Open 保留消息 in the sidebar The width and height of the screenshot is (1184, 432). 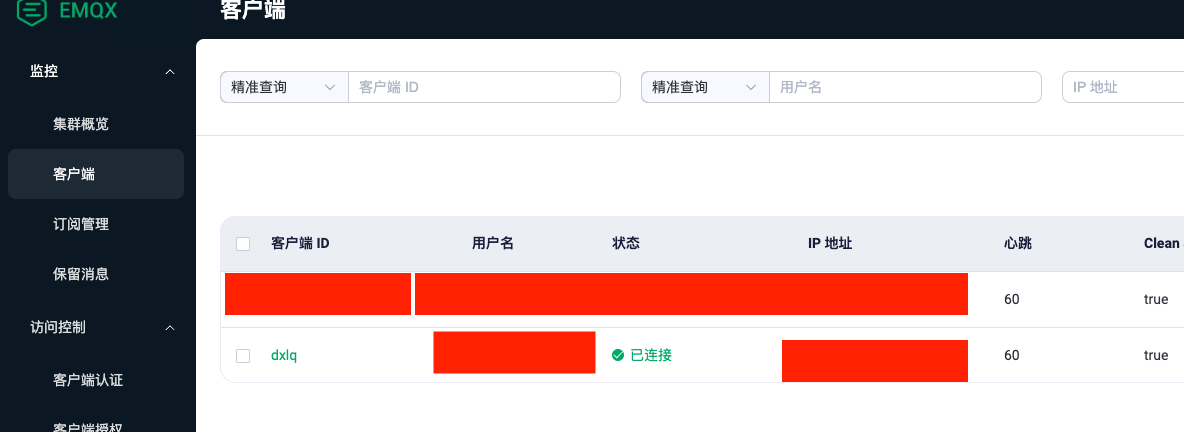[x=81, y=274]
